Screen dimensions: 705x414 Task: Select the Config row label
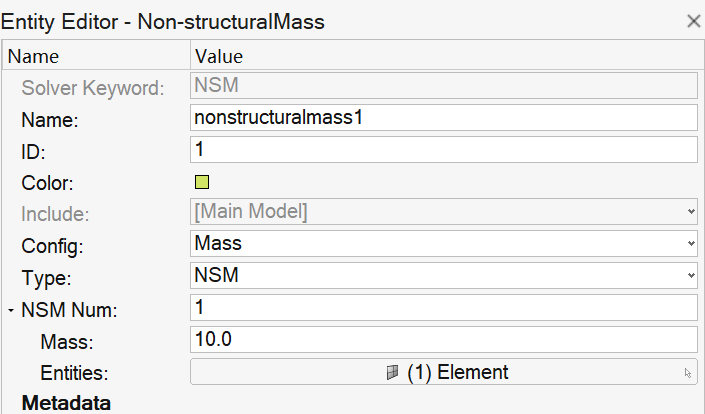[x=52, y=246]
